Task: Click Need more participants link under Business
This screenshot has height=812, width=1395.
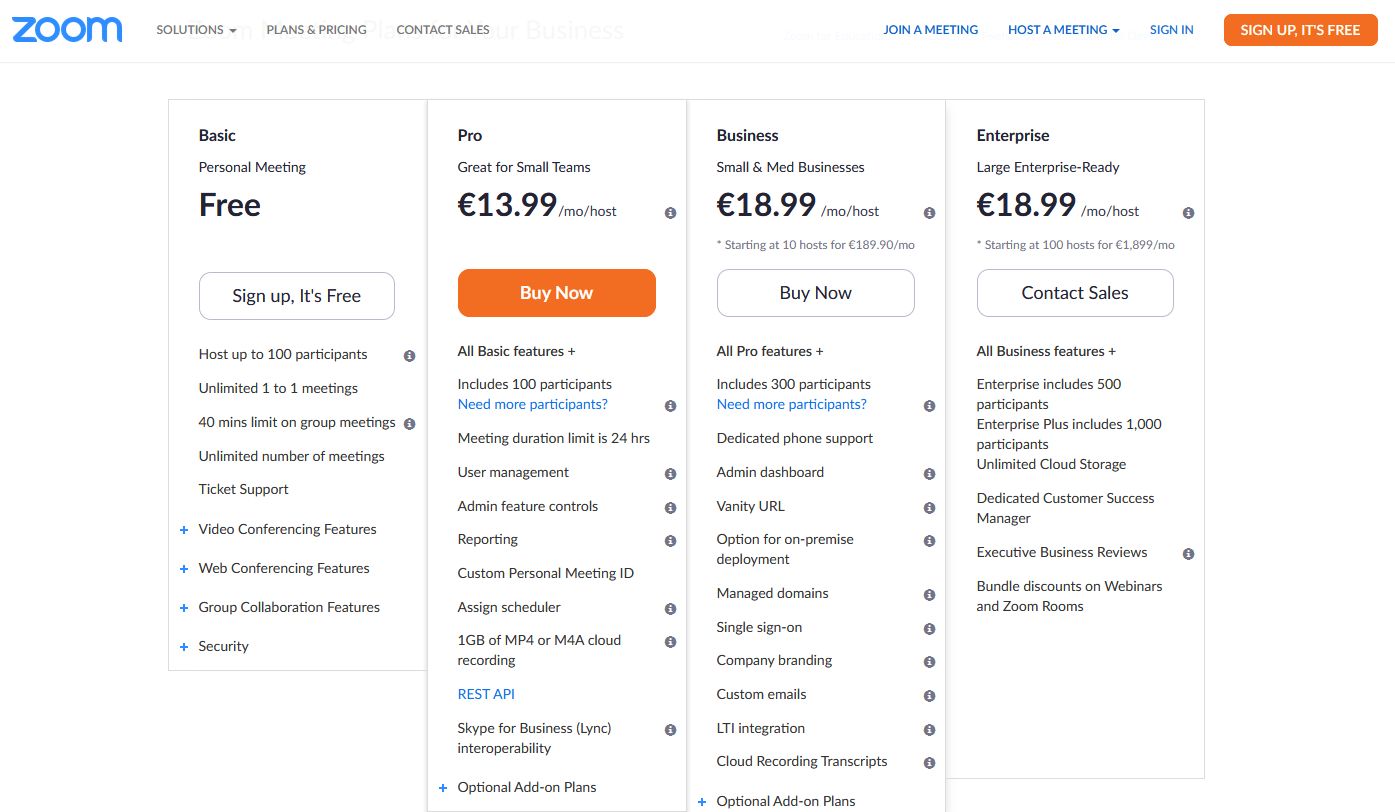Action: click(791, 405)
